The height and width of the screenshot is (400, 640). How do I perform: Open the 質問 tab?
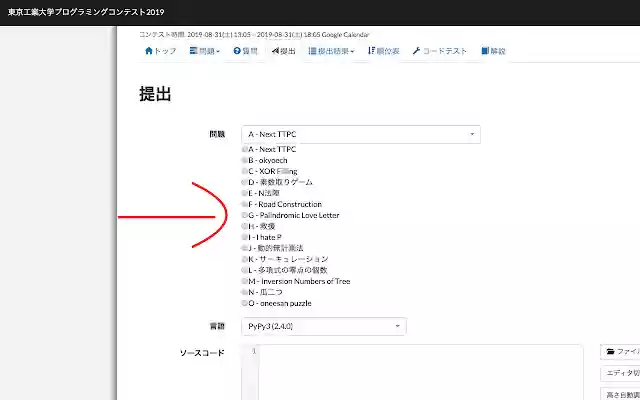pyautogui.click(x=245, y=51)
